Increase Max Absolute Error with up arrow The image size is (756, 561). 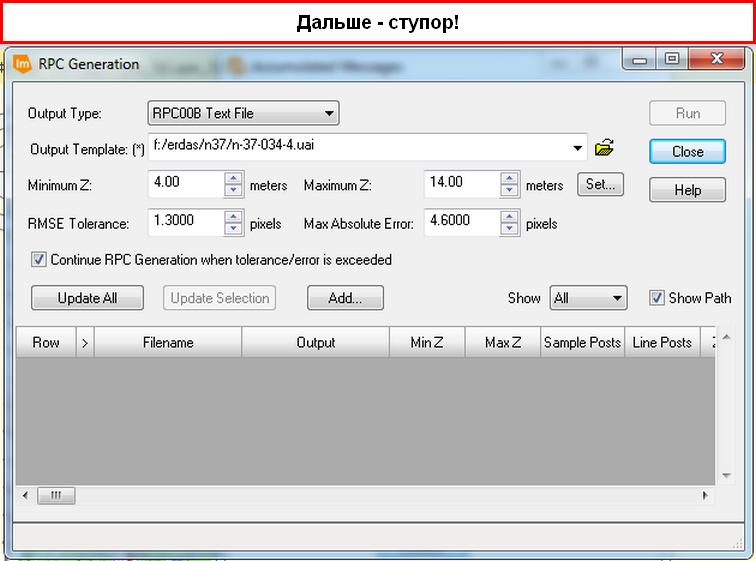(509, 216)
